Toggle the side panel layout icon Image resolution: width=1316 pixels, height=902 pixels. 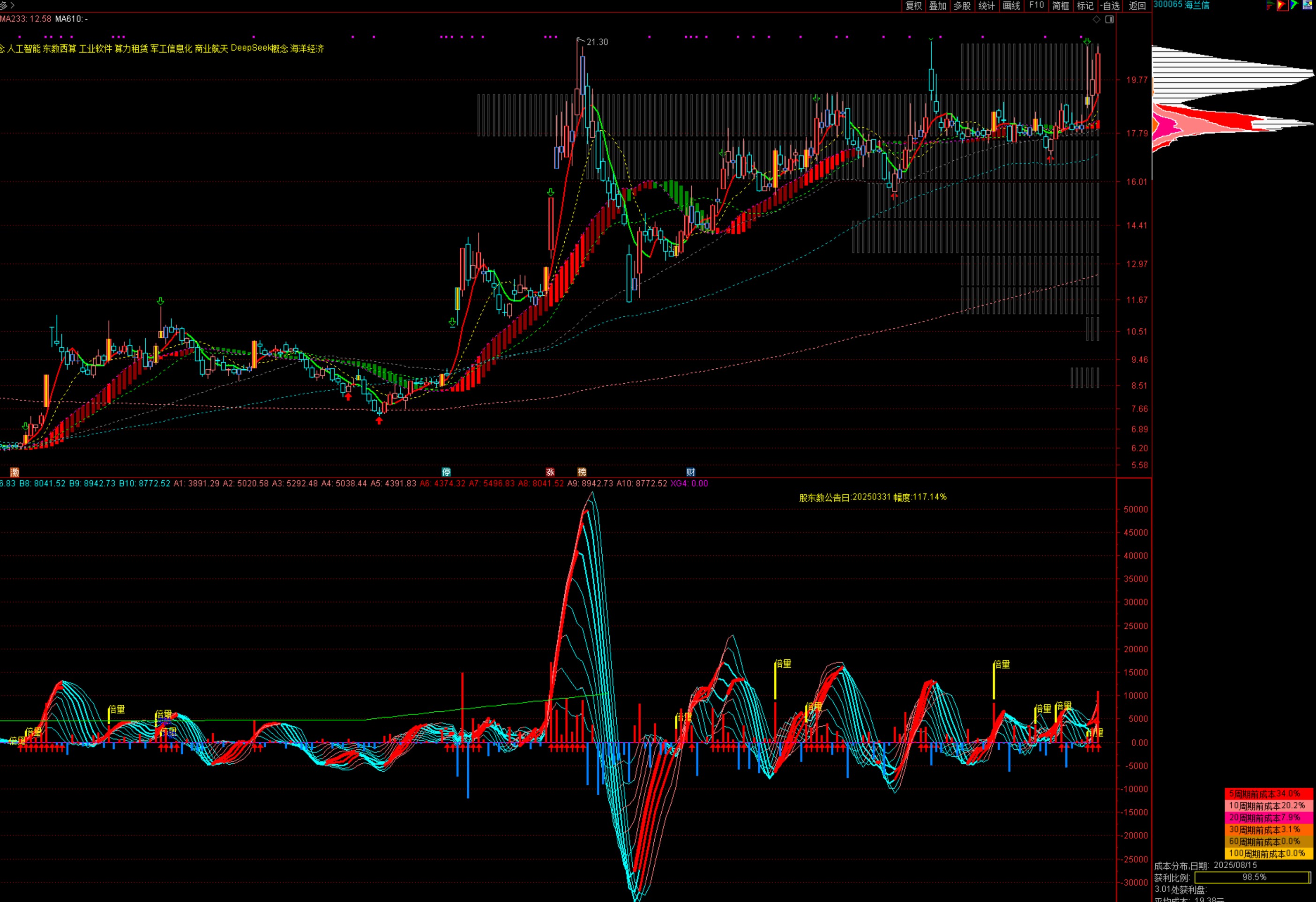tap(1109, 19)
